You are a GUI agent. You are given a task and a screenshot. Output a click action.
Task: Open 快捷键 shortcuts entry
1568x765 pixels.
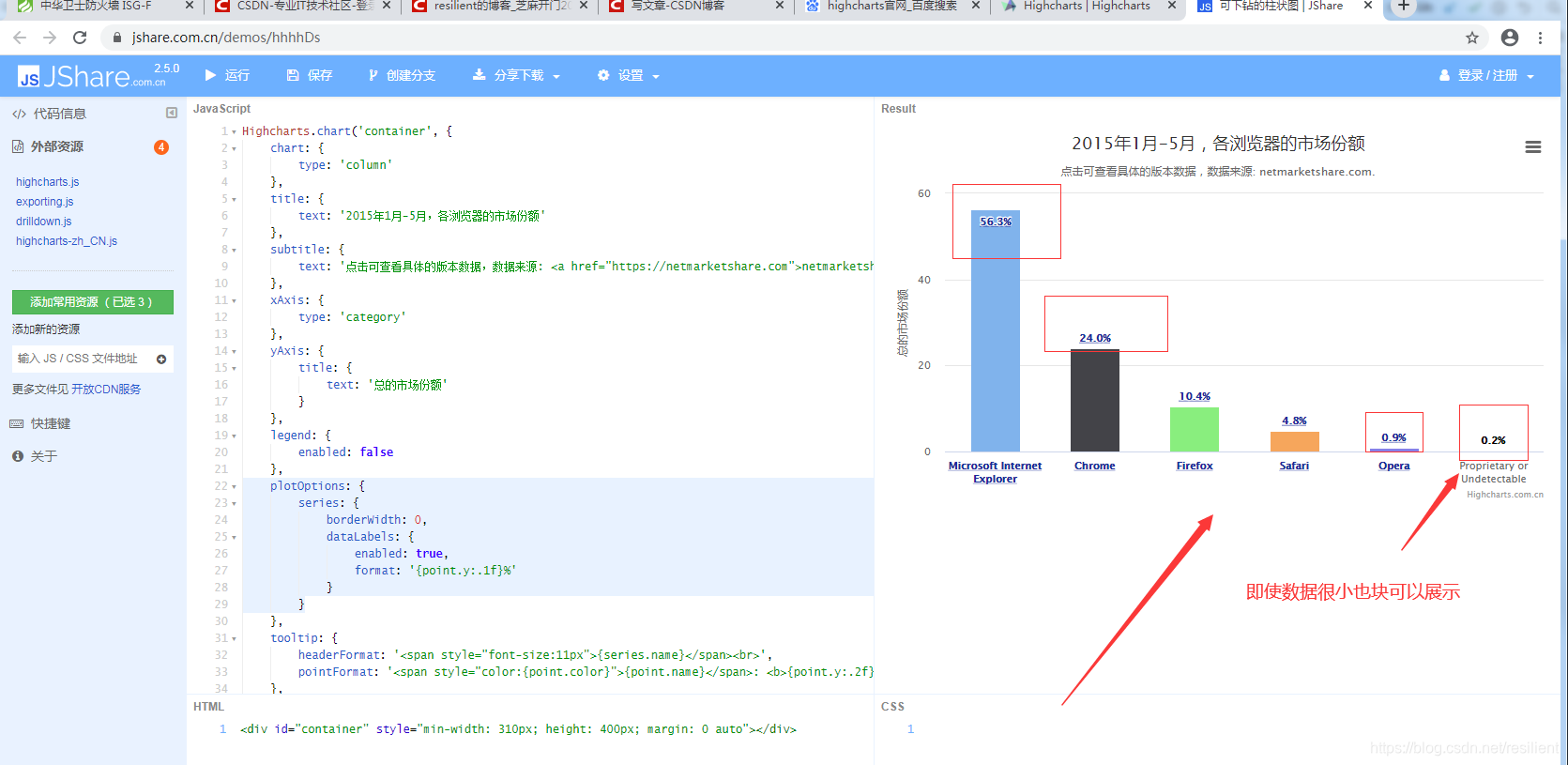point(40,423)
